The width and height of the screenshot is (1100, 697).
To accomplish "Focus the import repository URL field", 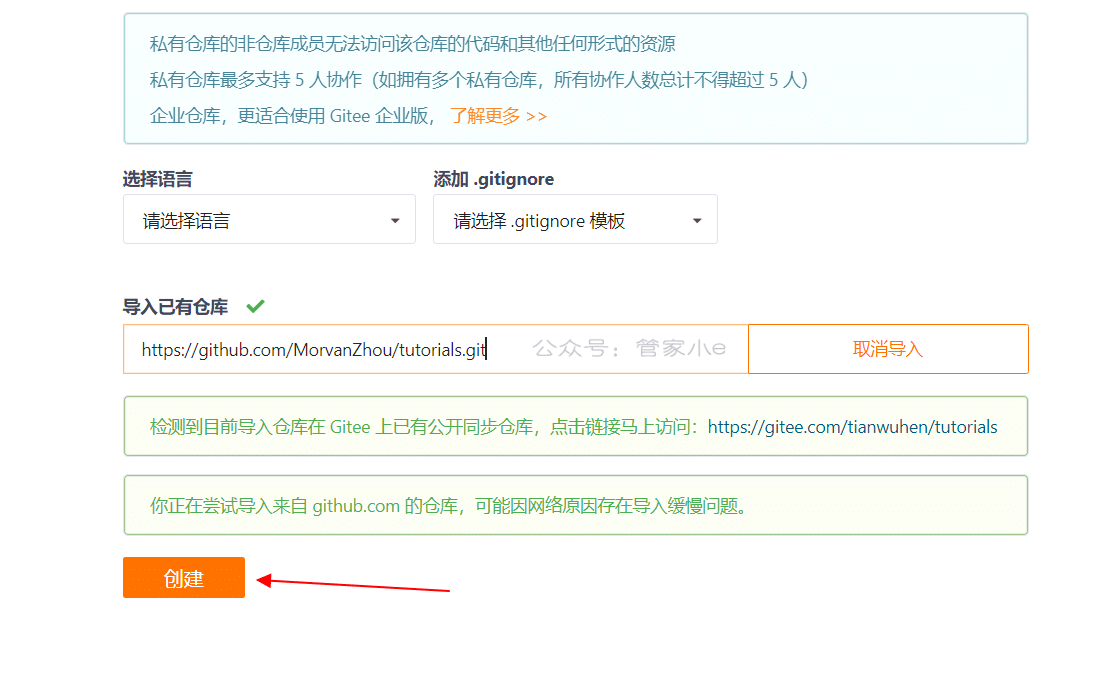I will (436, 348).
